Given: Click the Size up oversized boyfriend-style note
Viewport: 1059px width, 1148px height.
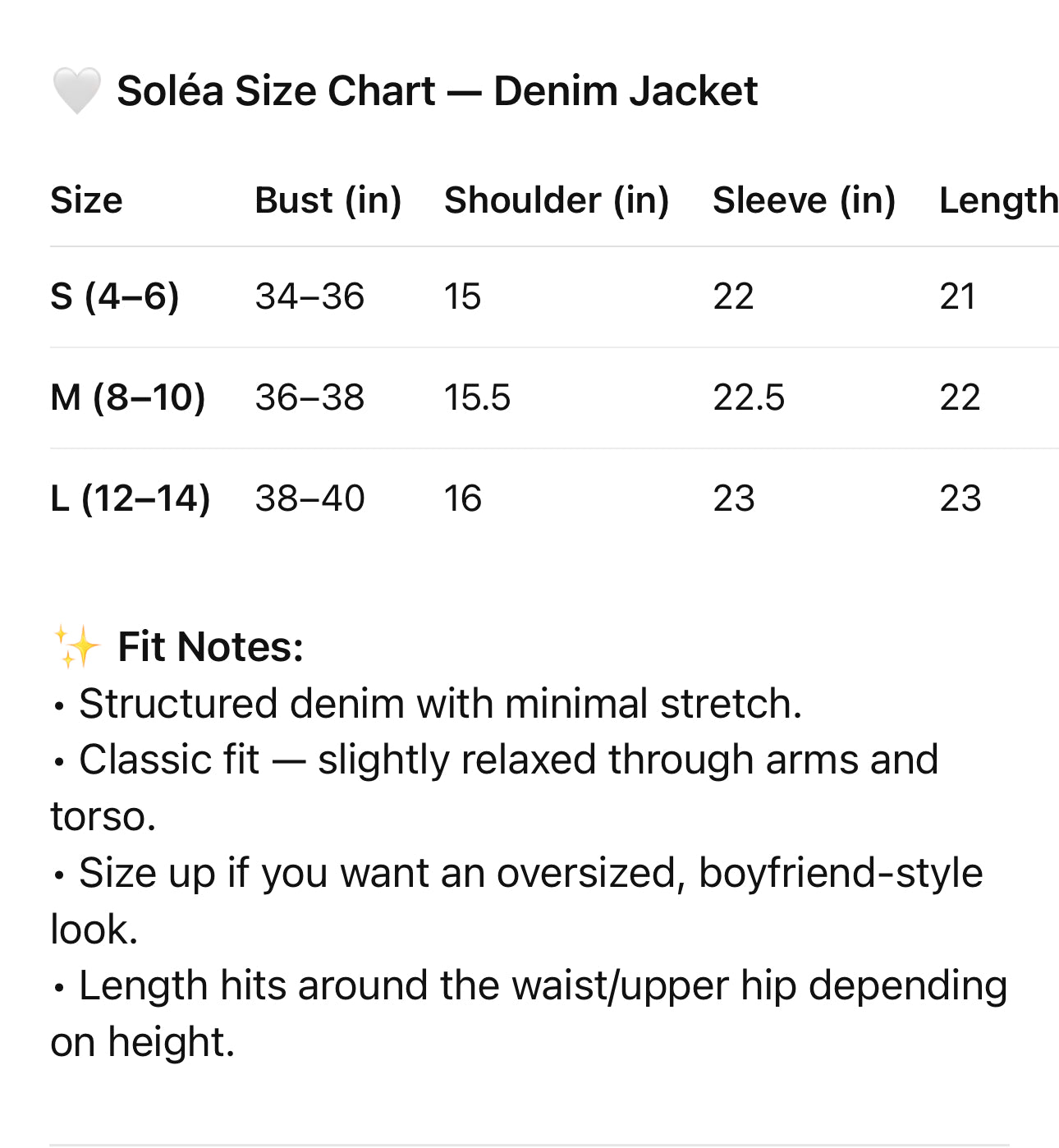Looking at the screenshot, I should 529,873.
